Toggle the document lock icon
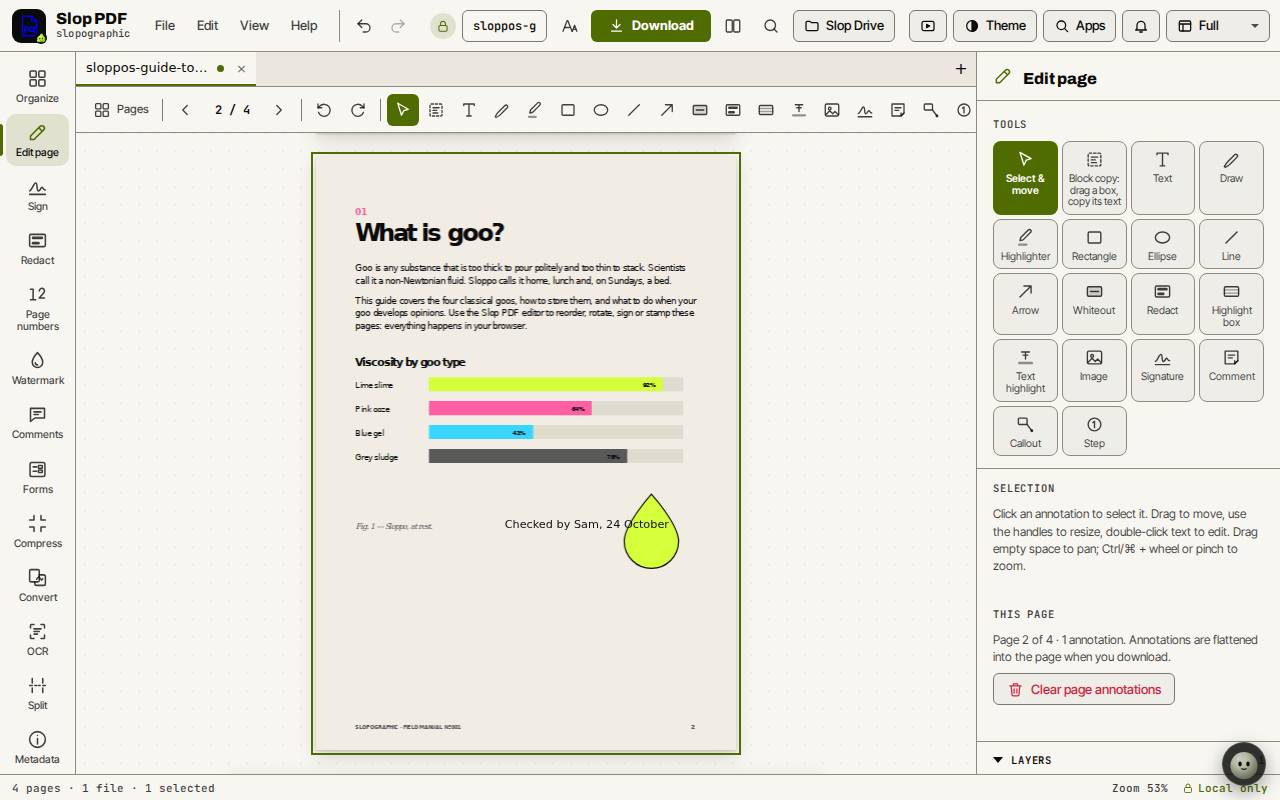This screenshot has height=800, width=1280. pos(443,26)
